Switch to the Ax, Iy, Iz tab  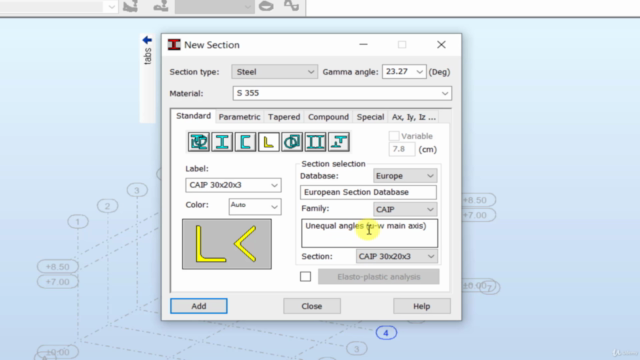tap(414, 117)
